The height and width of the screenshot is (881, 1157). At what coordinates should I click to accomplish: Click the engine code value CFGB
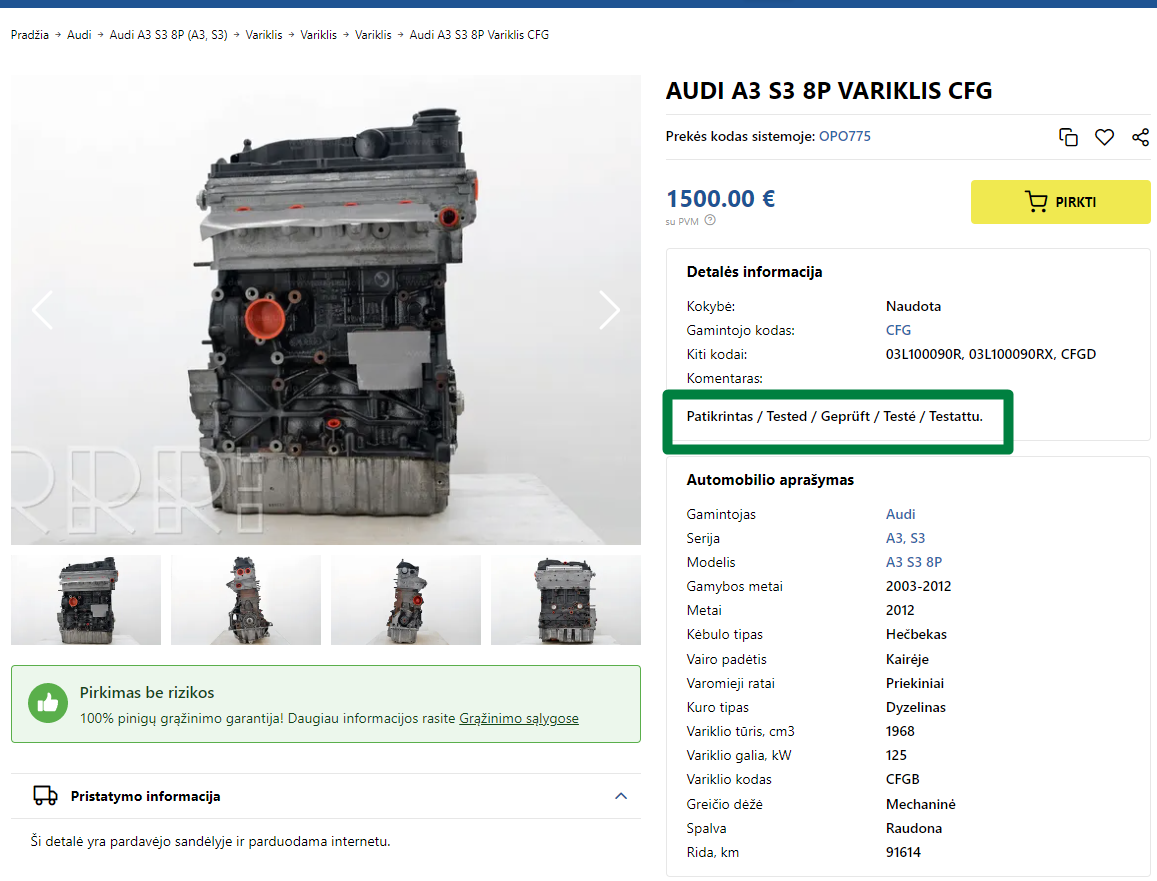[x=902, y=779]
